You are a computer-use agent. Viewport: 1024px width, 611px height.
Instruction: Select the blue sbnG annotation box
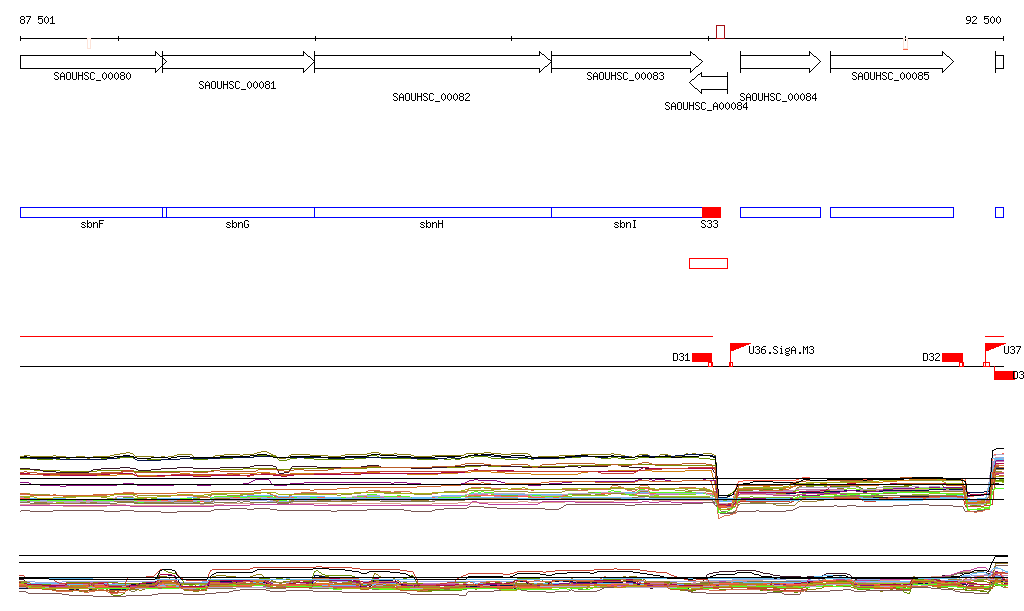(x=239, y=212)
